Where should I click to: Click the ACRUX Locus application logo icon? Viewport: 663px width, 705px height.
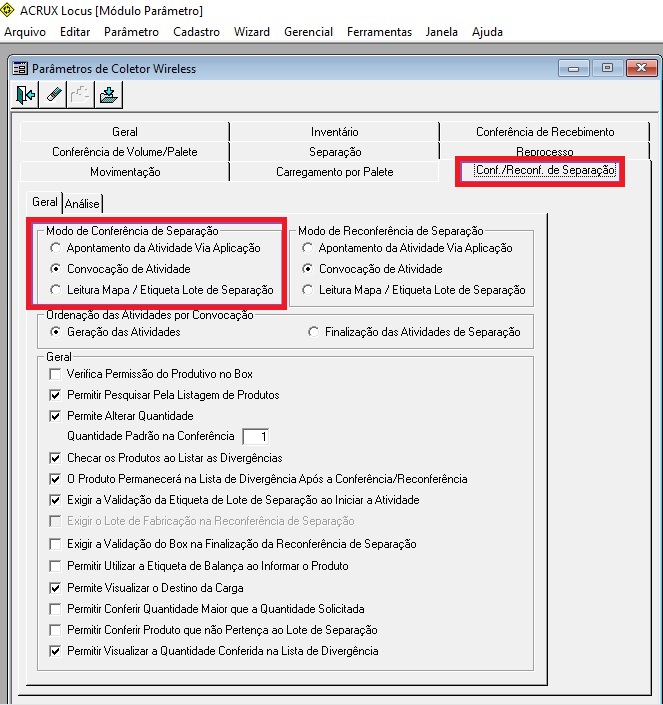pyautogui.click(x=7, y=10)
